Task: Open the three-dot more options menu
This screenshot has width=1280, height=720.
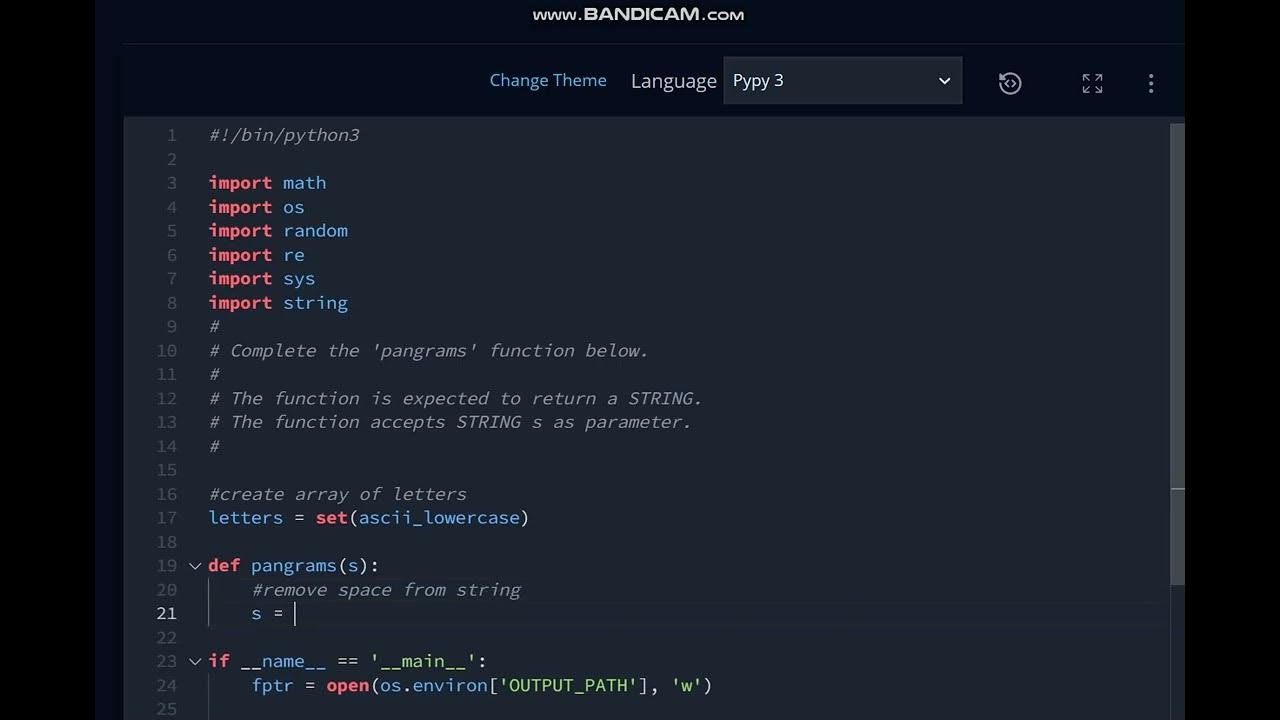Action: coord(1151,83)
